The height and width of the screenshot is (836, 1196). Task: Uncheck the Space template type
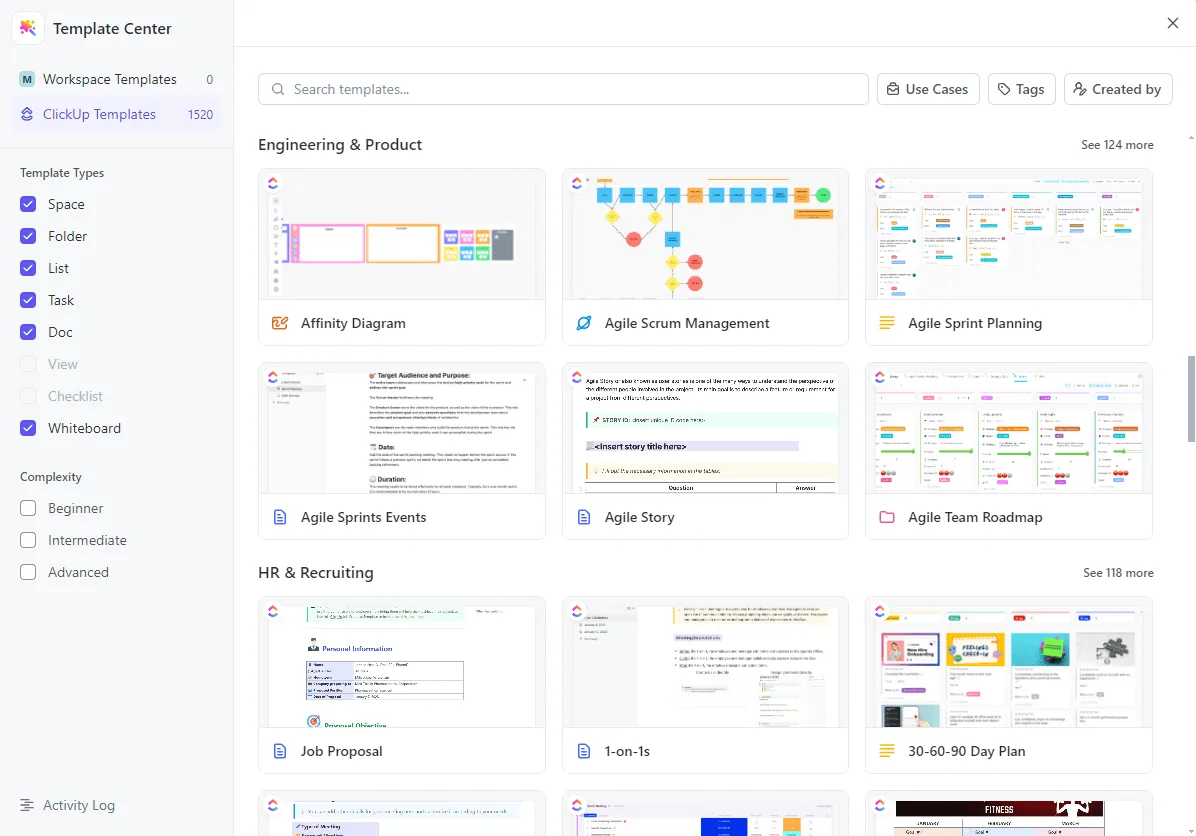pyautogui.click(x=28, y=204)
